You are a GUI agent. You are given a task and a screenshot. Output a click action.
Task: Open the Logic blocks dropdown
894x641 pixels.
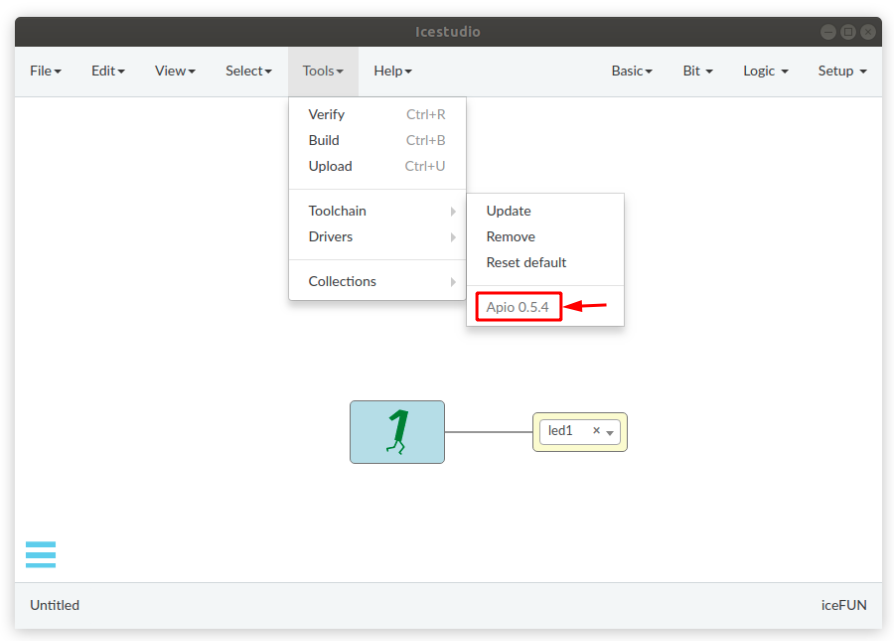coord(764,71)
